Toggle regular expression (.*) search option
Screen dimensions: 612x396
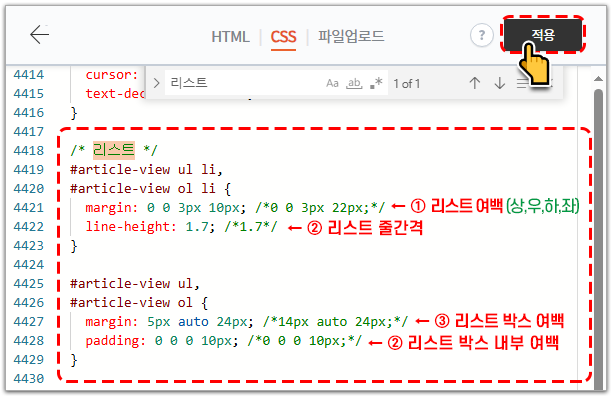point(376,83)
